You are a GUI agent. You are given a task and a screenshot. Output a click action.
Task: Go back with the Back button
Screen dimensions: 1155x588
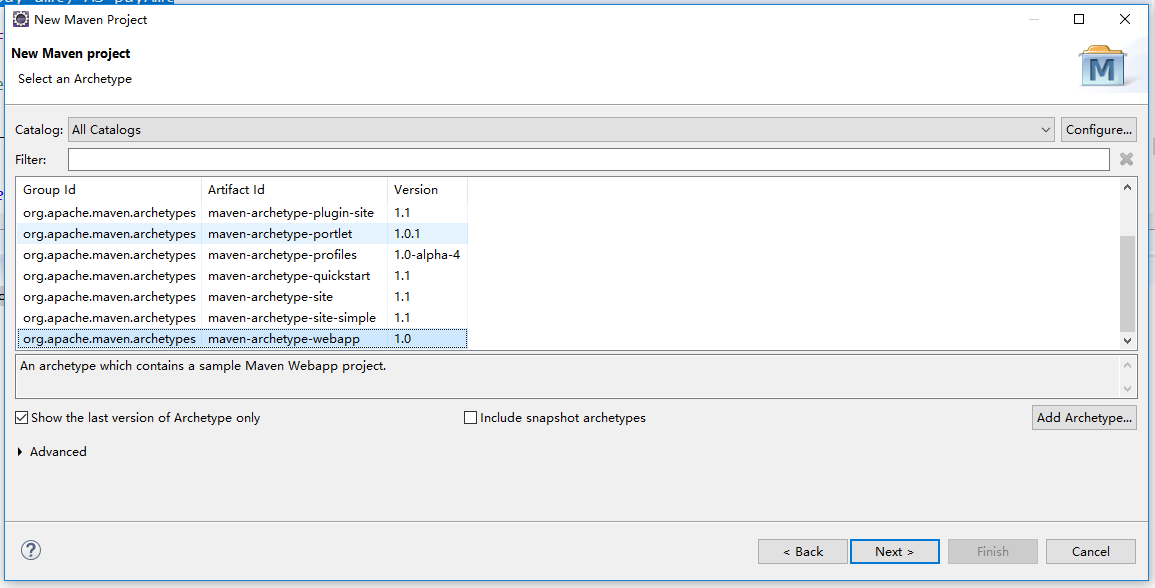(803, 552)
